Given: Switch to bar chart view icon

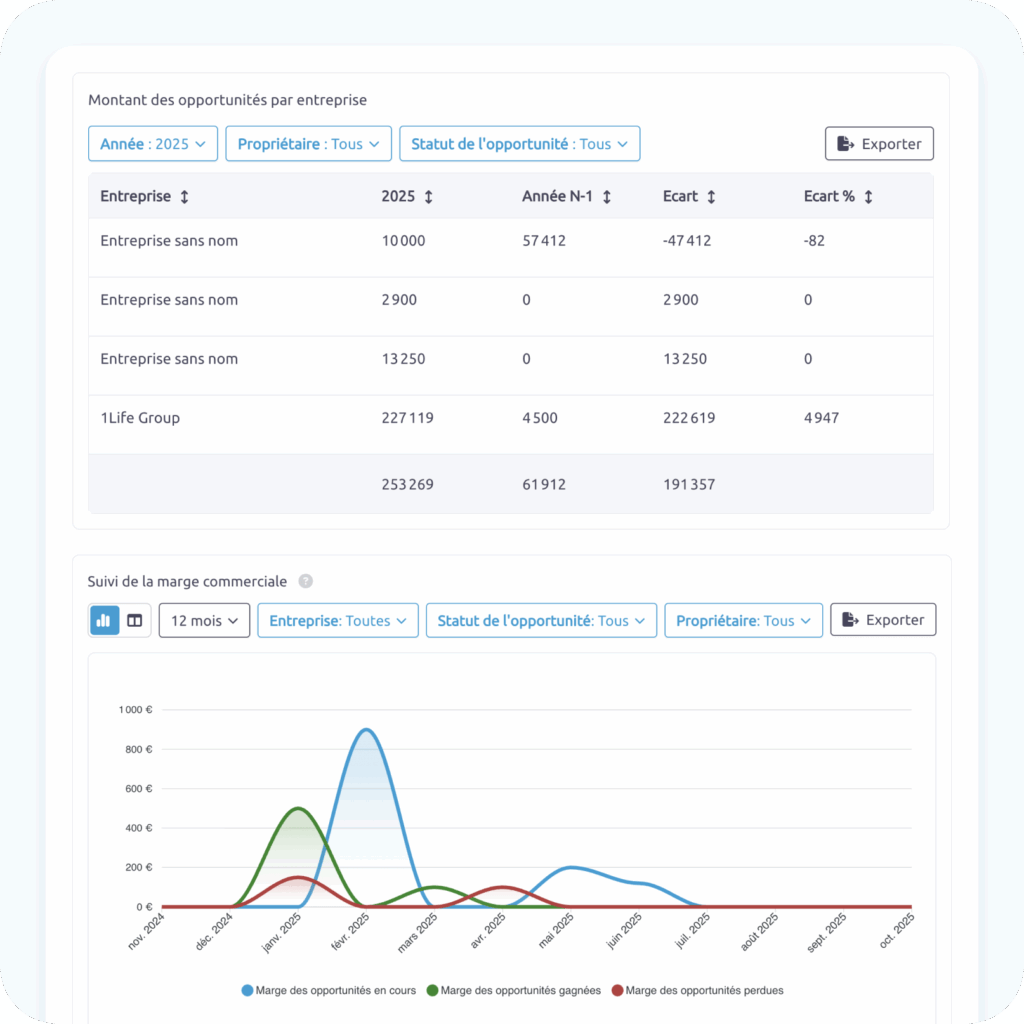Looking at the screenshot, I should click(x=104, y=620).
